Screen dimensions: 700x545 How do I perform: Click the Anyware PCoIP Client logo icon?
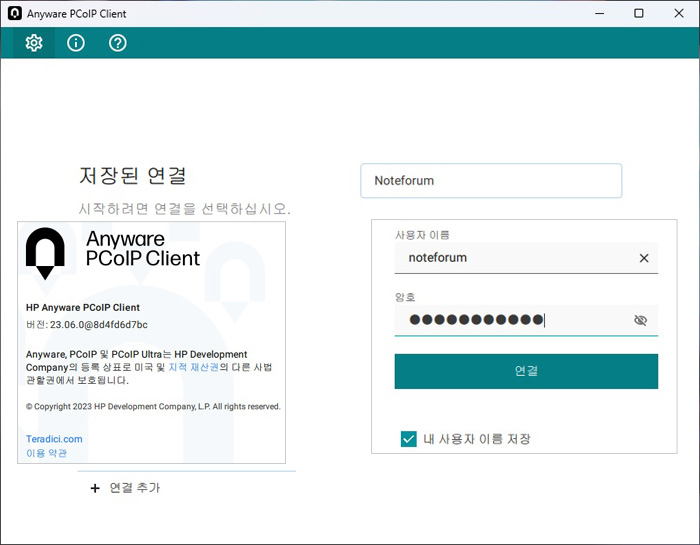(45, 253)
